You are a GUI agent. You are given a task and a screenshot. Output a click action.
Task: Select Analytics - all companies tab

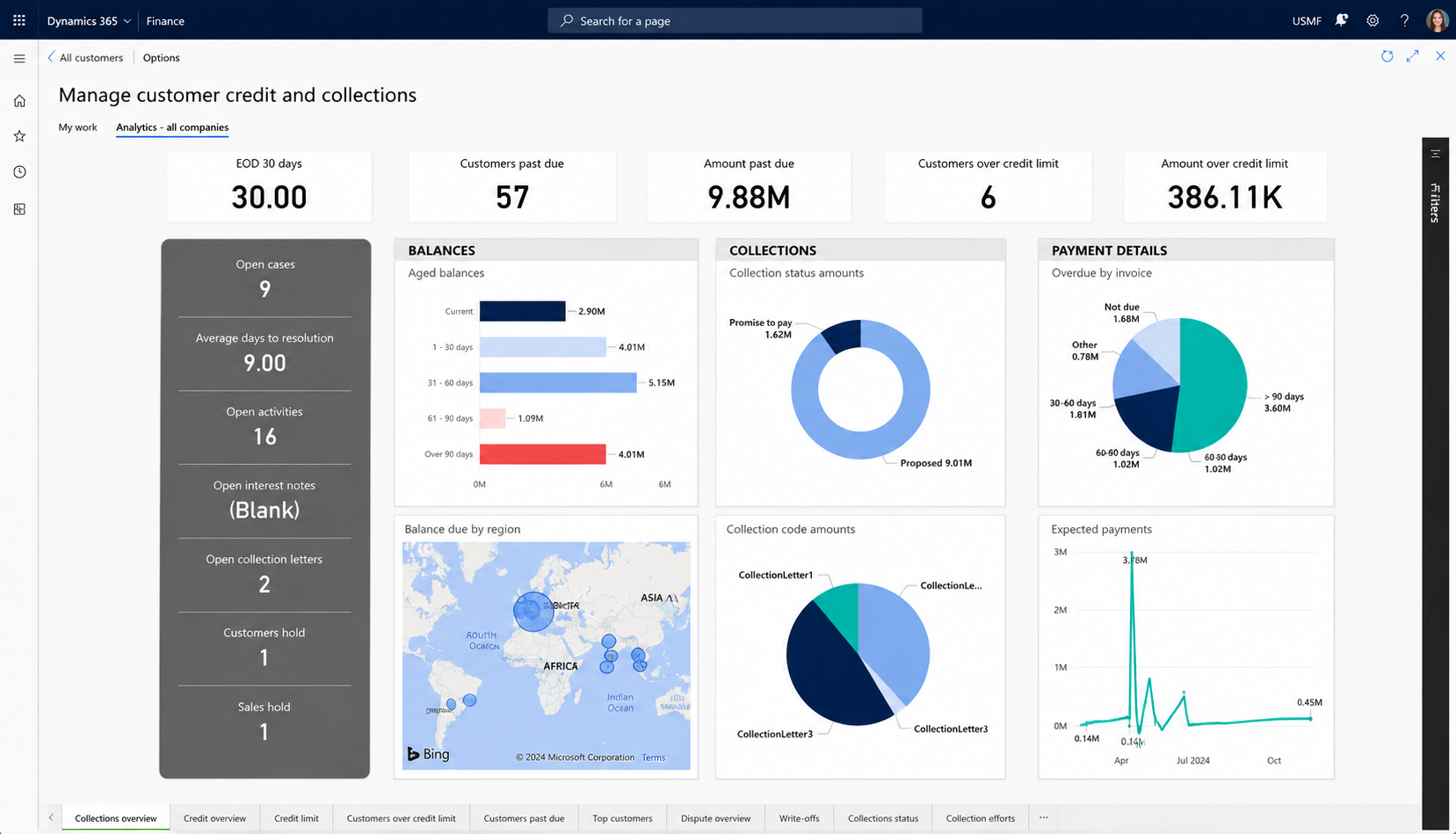[x=172, y=127]
